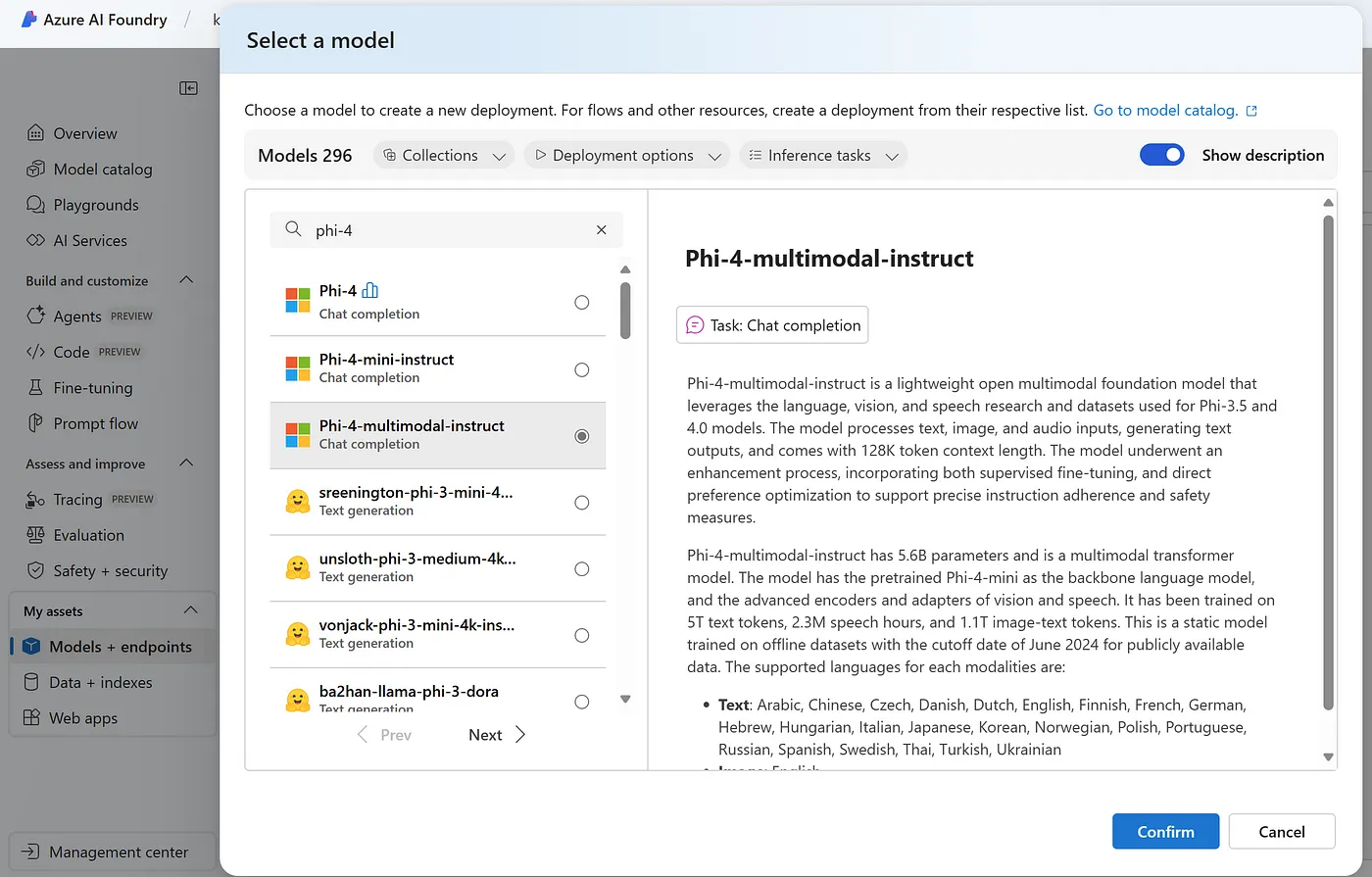Click the chat icon in Task: Chat completion badge
The width and height of the screenshot is (1372, 877).
pos(695,325)
